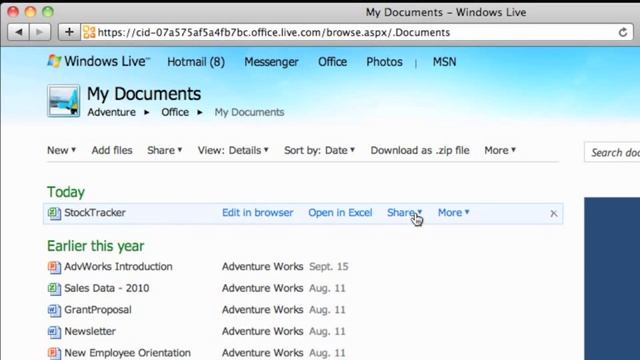Click the New Employee Orientation PowerPoint icon
This screenshot has height=360, width=640.
coord(54,353)
